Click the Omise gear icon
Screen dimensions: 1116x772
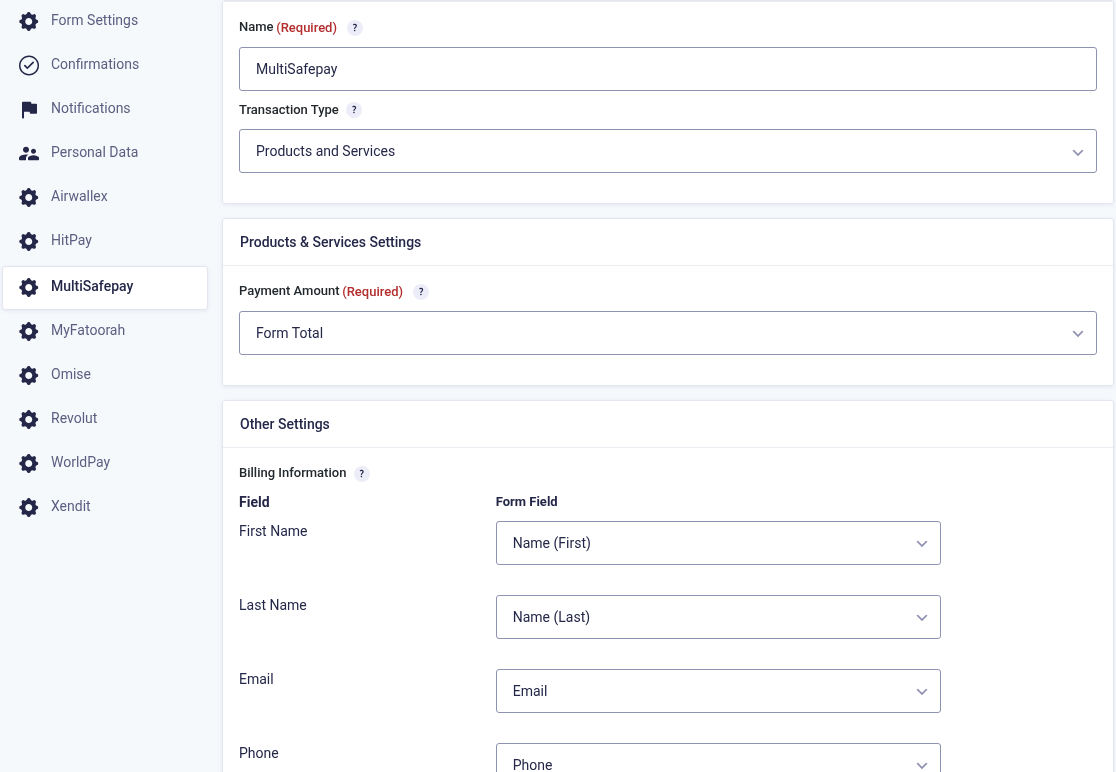[28, 375]
